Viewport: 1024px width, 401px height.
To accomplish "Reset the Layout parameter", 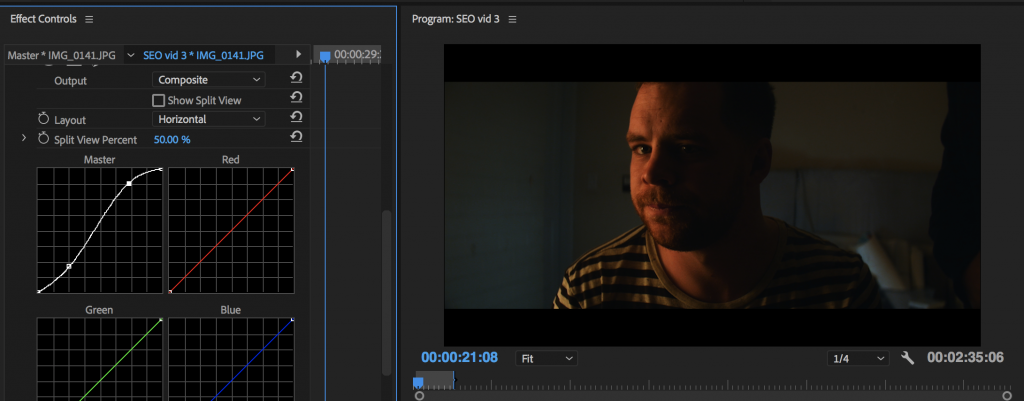I will (296, 117).
